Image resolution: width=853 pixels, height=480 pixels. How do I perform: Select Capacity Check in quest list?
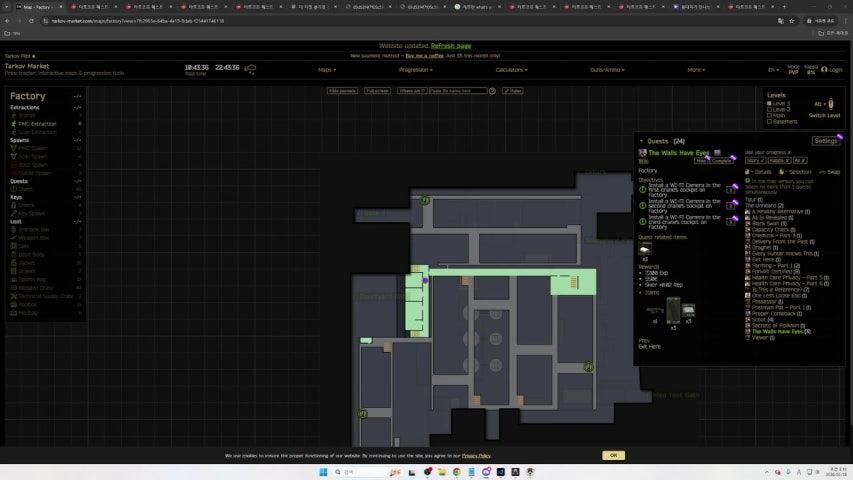[x=771, y=230]
